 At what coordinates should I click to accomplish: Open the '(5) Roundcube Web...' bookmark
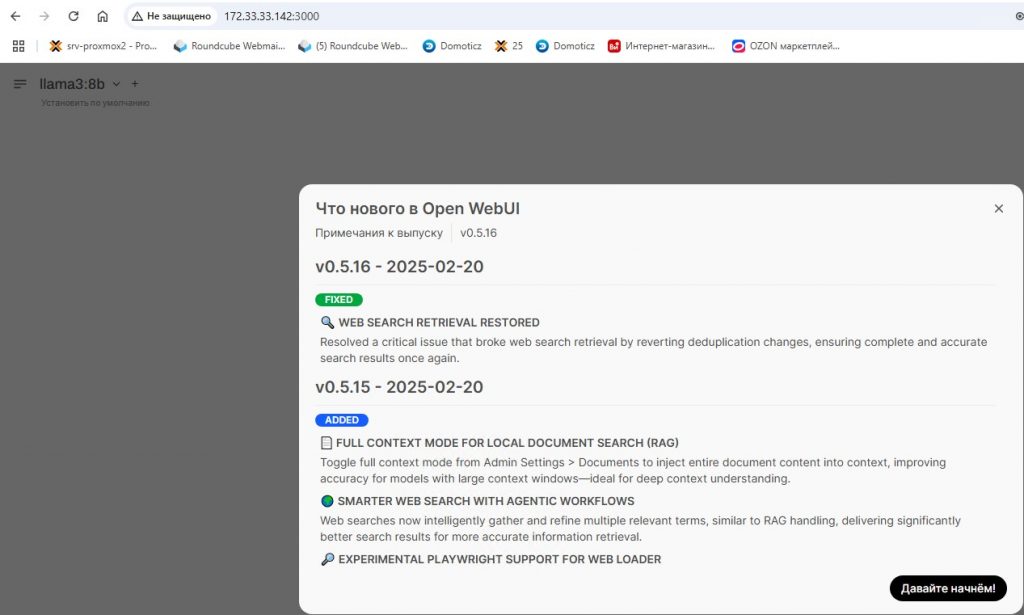click(354, 46)
